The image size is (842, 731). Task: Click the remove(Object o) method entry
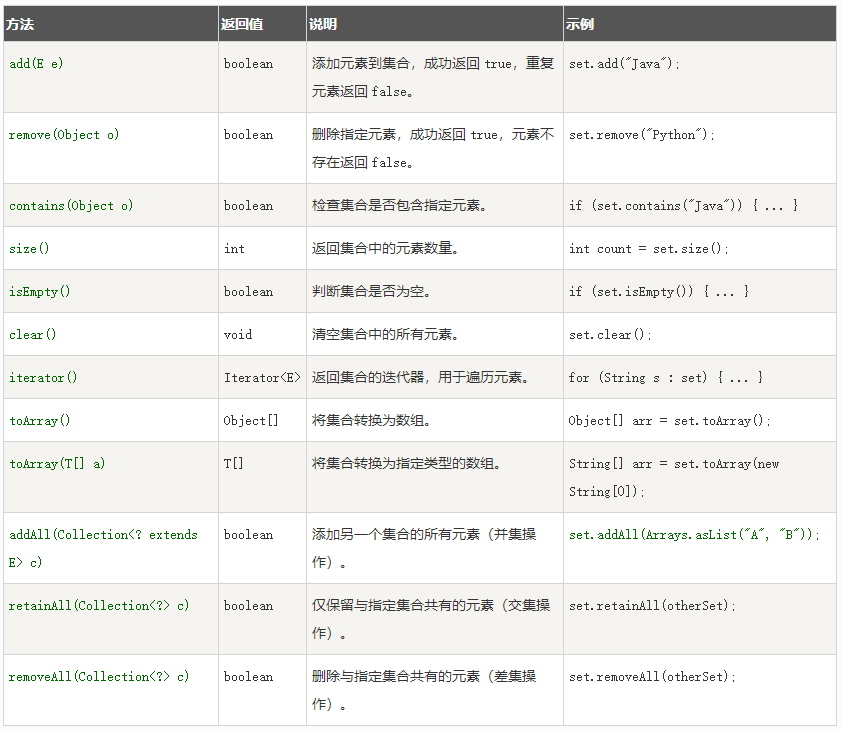click(64, 135)
